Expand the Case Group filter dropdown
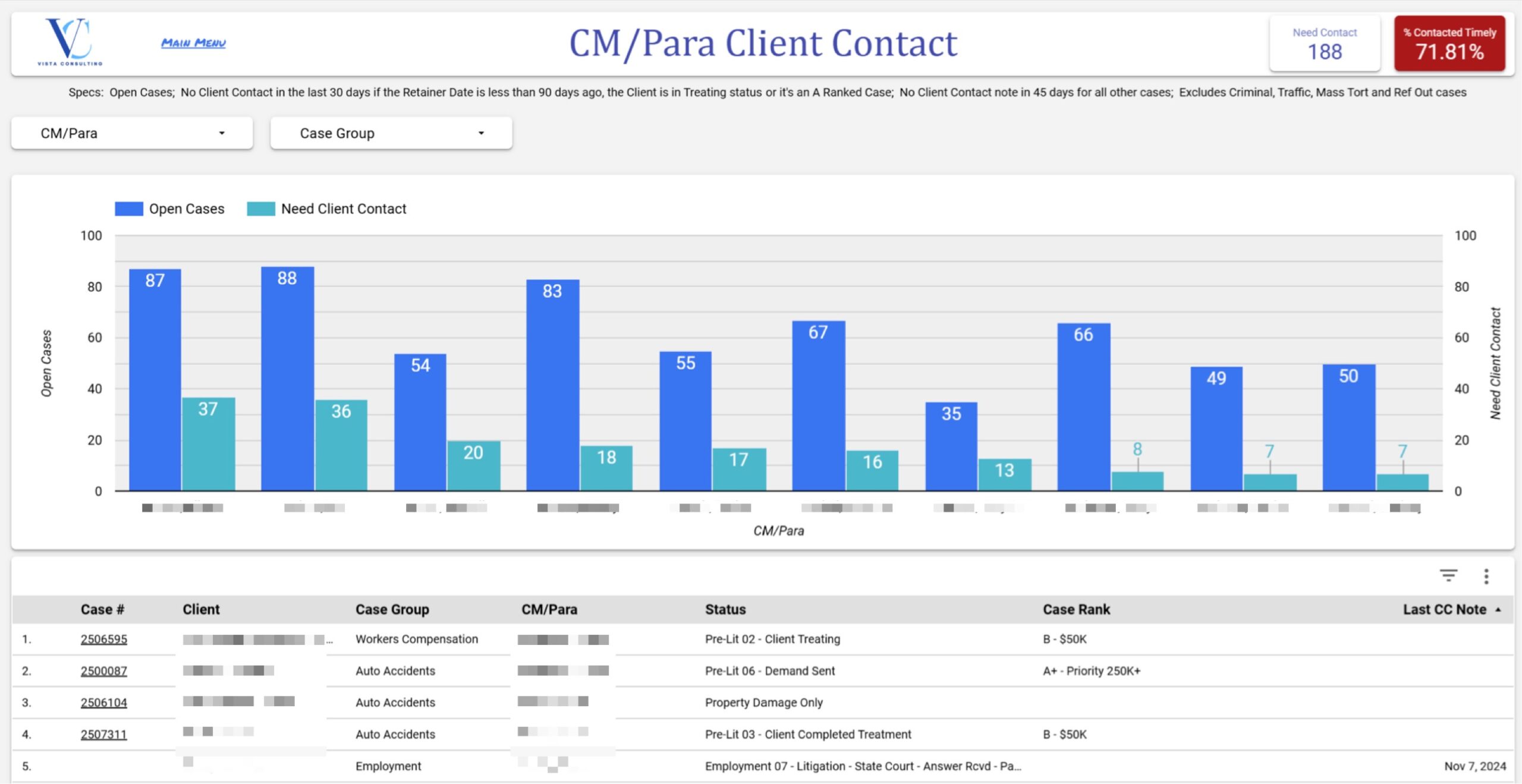The image size is (1522, 784). [x=391, y=133]
